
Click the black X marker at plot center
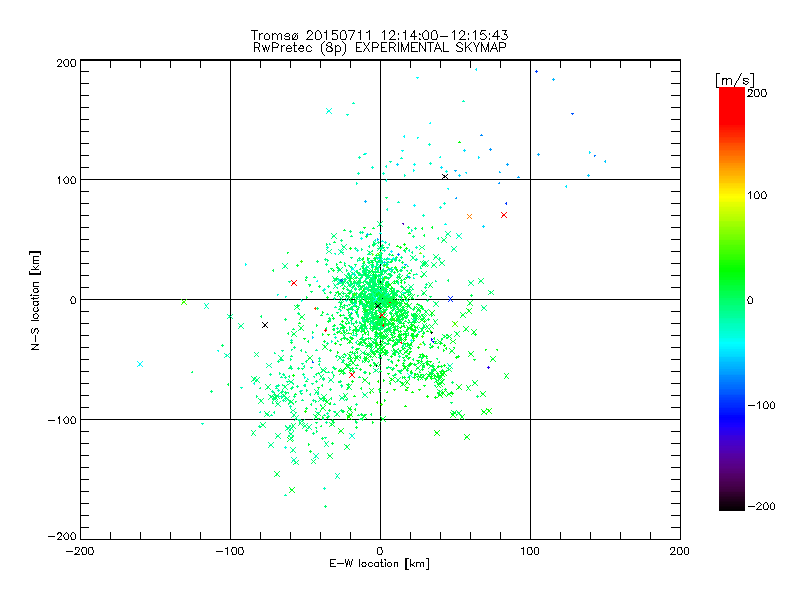[x=378, y=306]
